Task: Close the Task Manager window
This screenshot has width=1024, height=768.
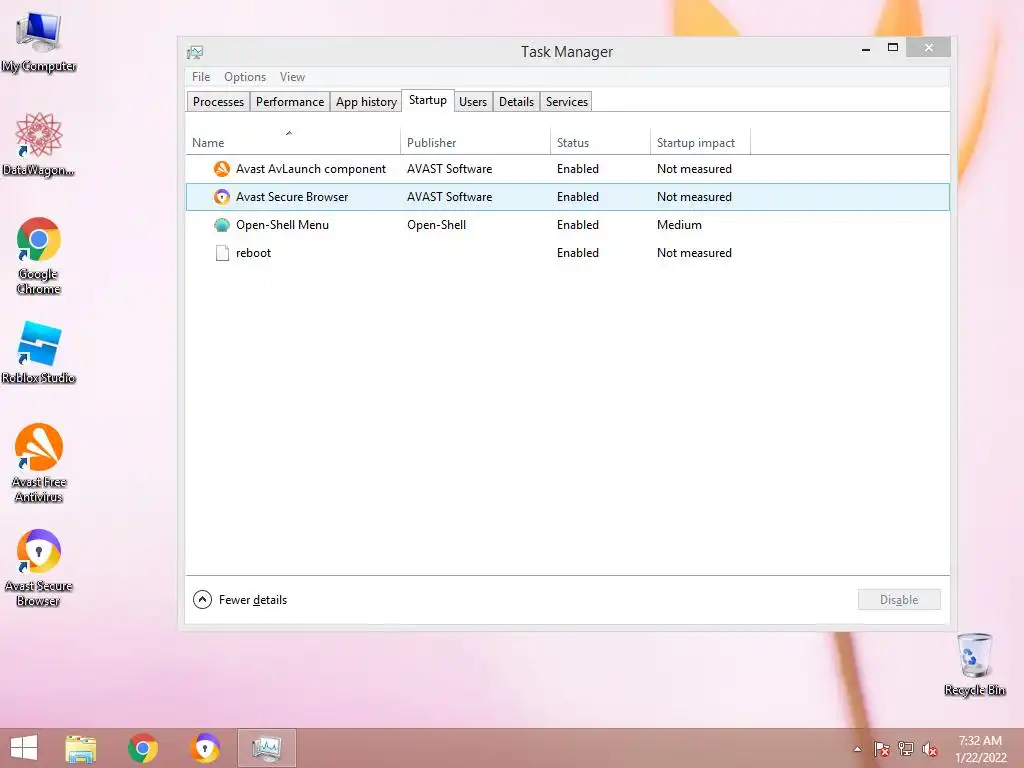Action: click(x=929, y=48)
